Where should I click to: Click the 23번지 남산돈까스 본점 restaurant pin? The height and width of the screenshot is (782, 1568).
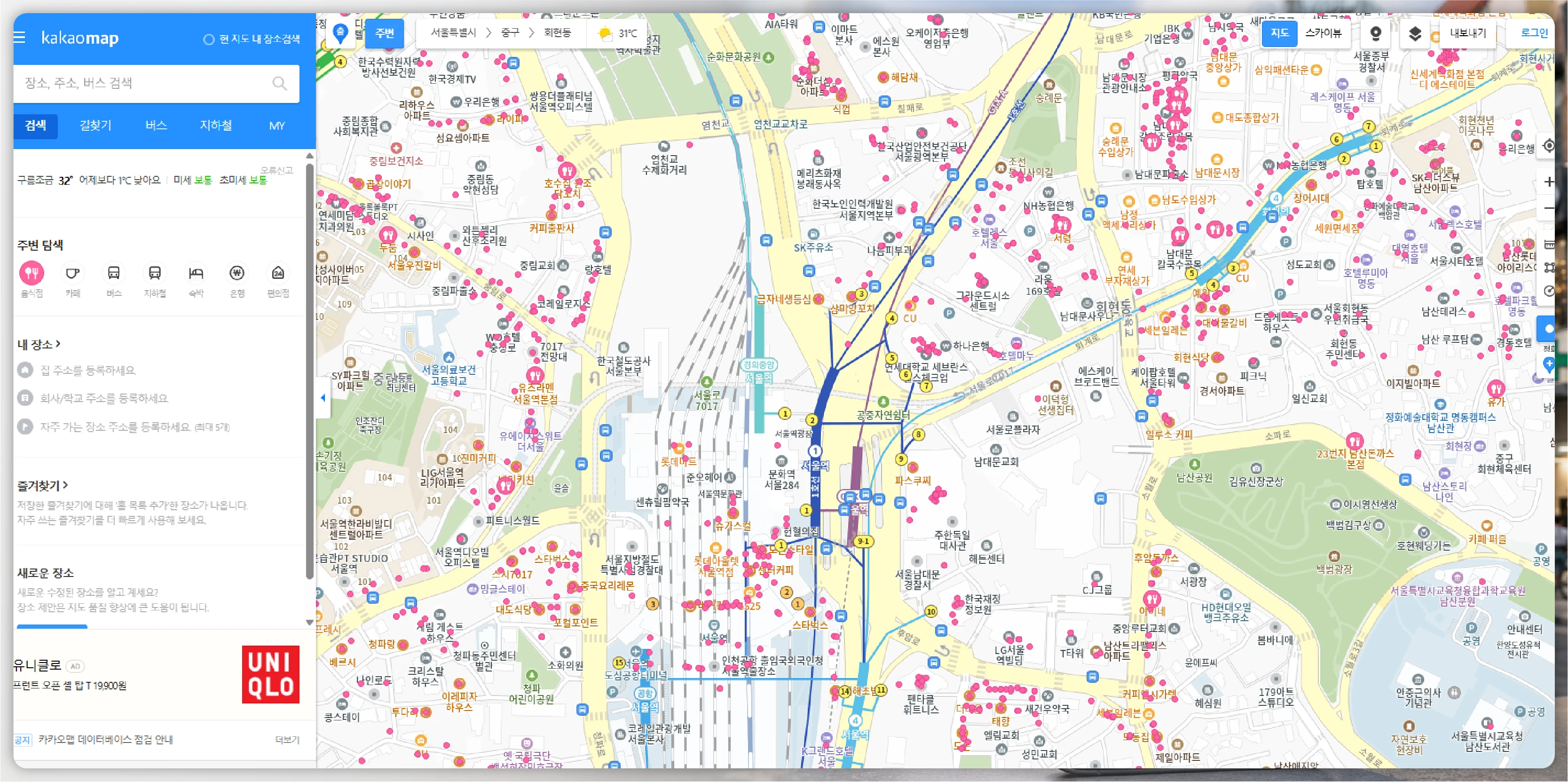pyautogui.click(x=1355, y=441)
